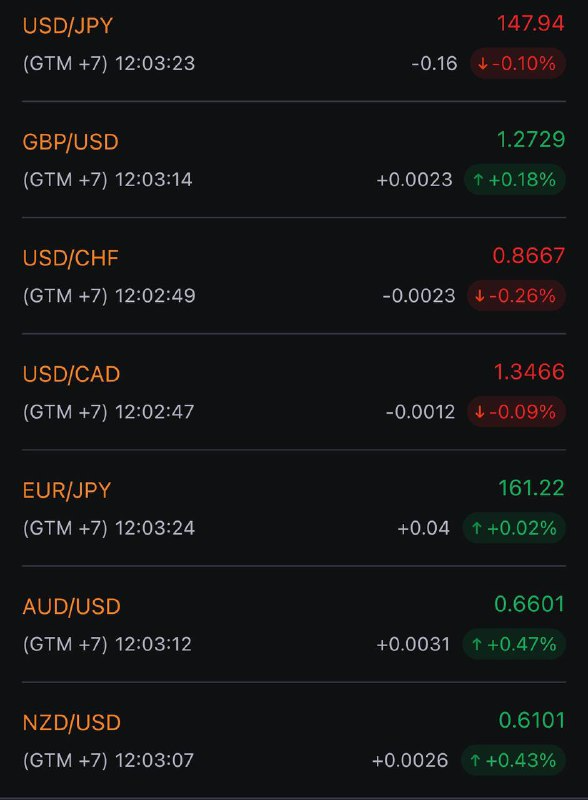Tap the +0.43% green change badge
The height and width of the screenshot is (800, 588).
pyautogui.click(x=513, y=760)
